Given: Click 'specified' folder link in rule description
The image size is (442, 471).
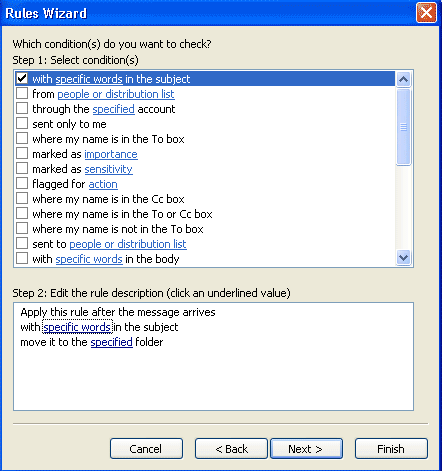Looking at the screenshot, I should pyautogui.click(x=111, y=342).
